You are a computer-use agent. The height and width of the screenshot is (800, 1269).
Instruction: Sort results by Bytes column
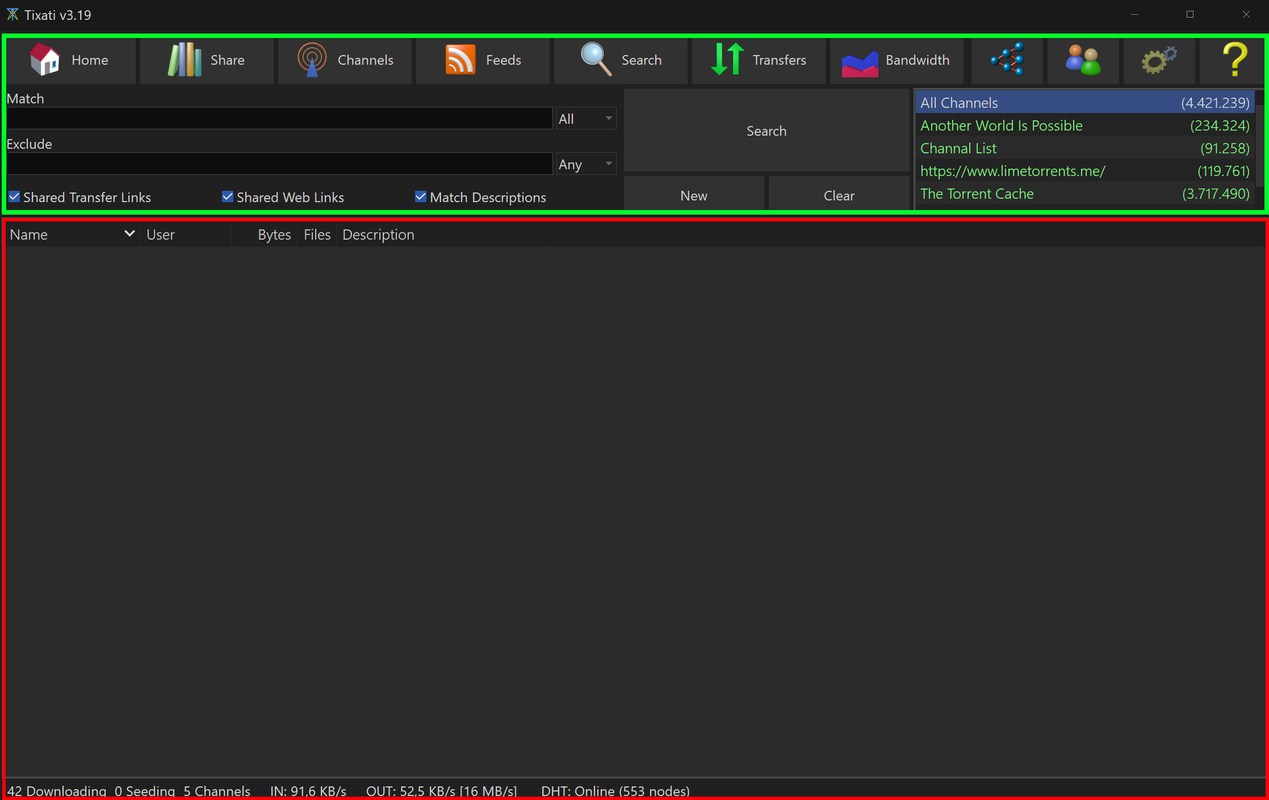coord(264,235)
